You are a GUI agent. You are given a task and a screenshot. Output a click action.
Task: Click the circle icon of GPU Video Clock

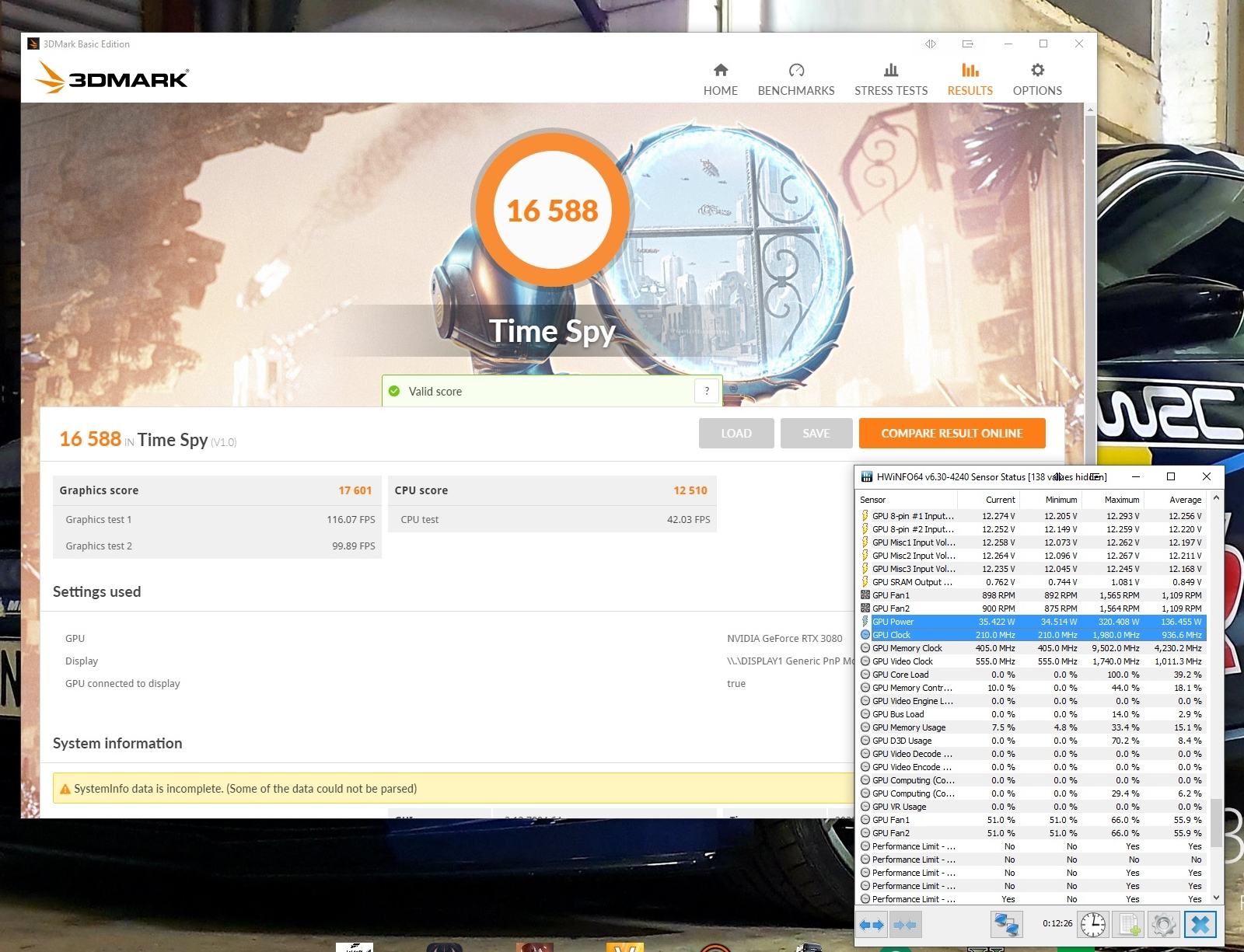pyautogui.click(x=865, y=661)
